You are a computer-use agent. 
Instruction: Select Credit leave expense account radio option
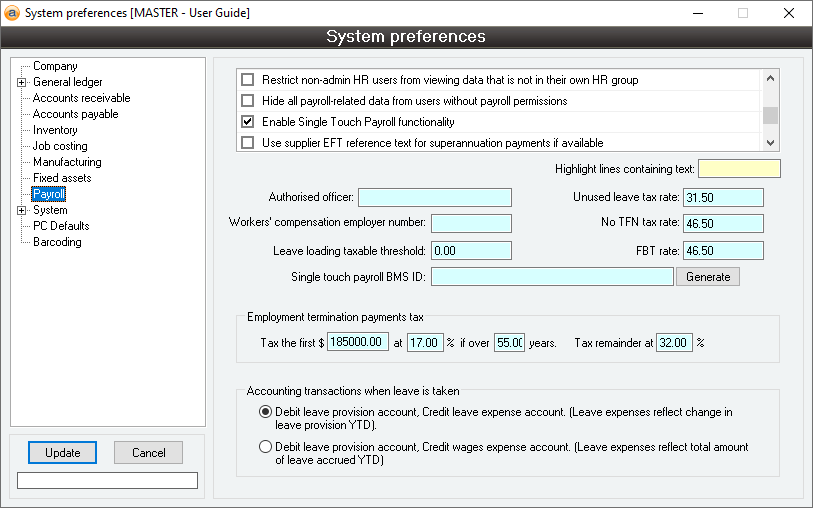tap(265, 412)
